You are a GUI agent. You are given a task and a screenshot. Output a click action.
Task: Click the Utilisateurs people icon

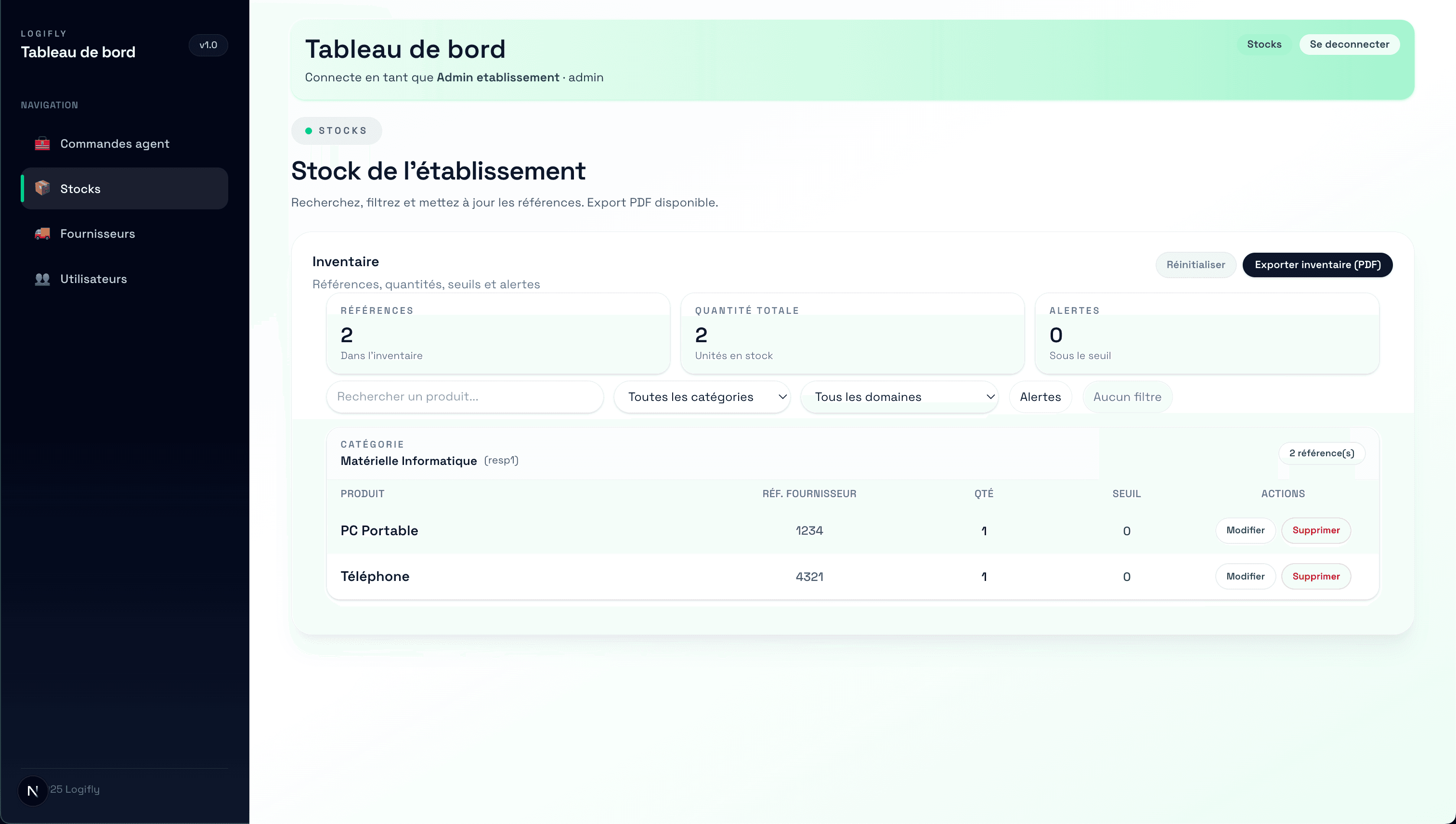click(x=42, y=279)
